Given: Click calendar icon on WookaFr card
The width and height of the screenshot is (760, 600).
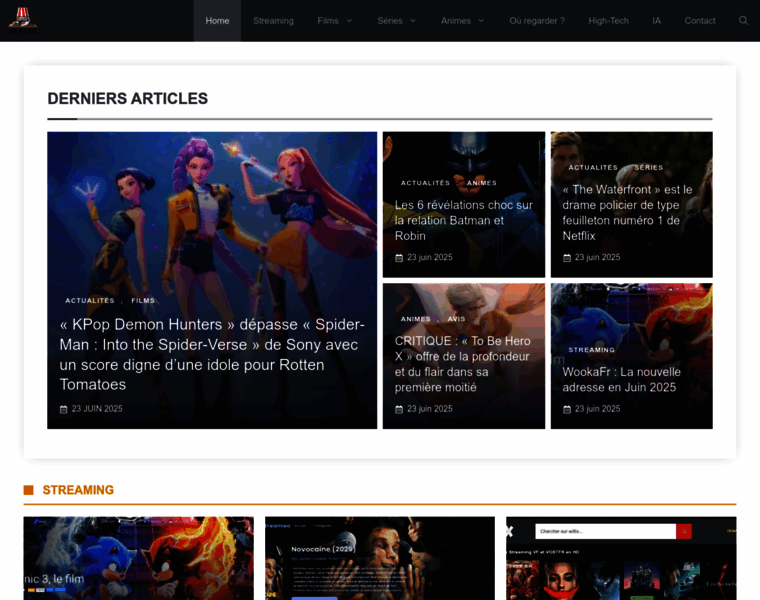Looking at the screenshot, I should pos(567,409).
